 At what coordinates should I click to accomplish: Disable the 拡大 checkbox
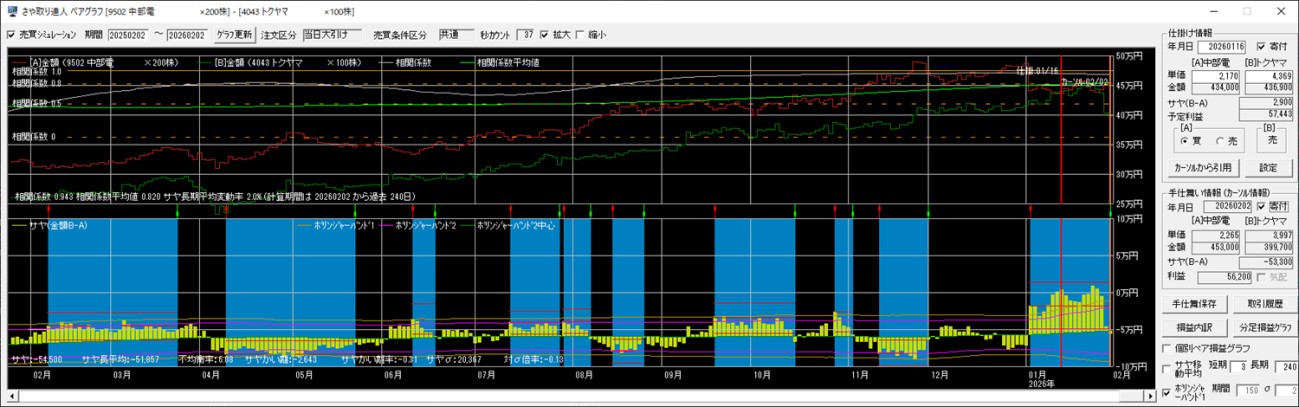(544, 34)
